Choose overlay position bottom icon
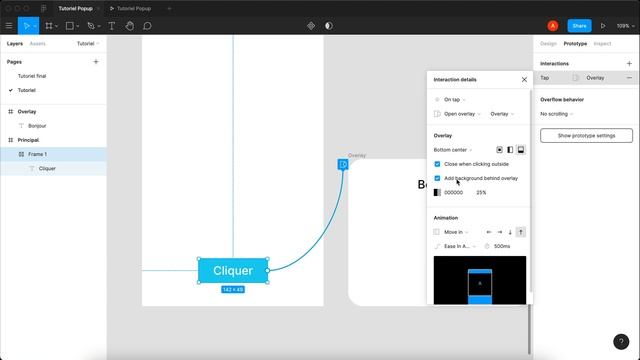 point(520,150)
